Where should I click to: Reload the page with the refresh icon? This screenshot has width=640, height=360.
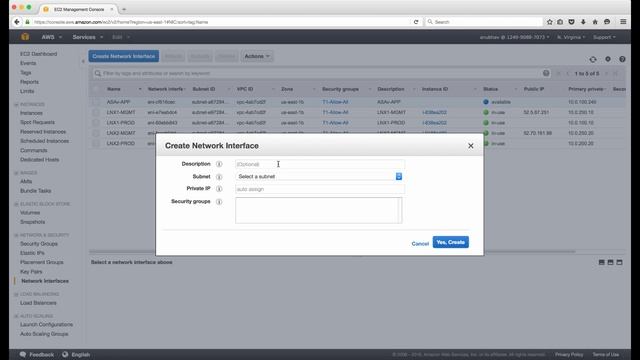pos(416,22)
